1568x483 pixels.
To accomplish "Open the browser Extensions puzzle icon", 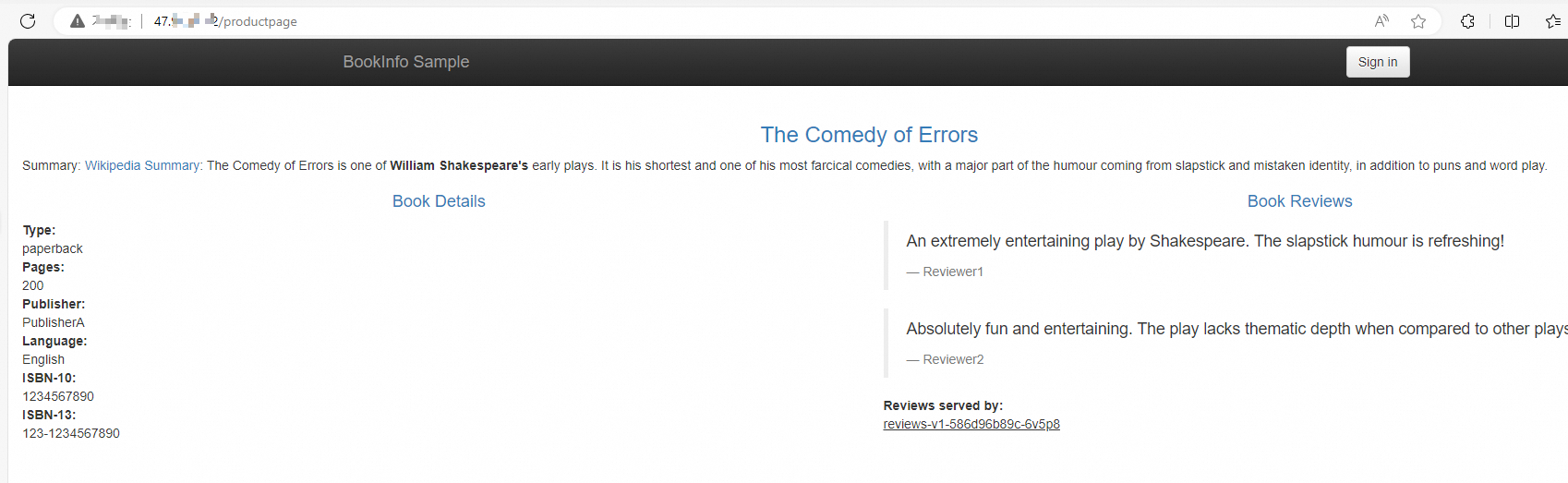I will pos(1467,21).
